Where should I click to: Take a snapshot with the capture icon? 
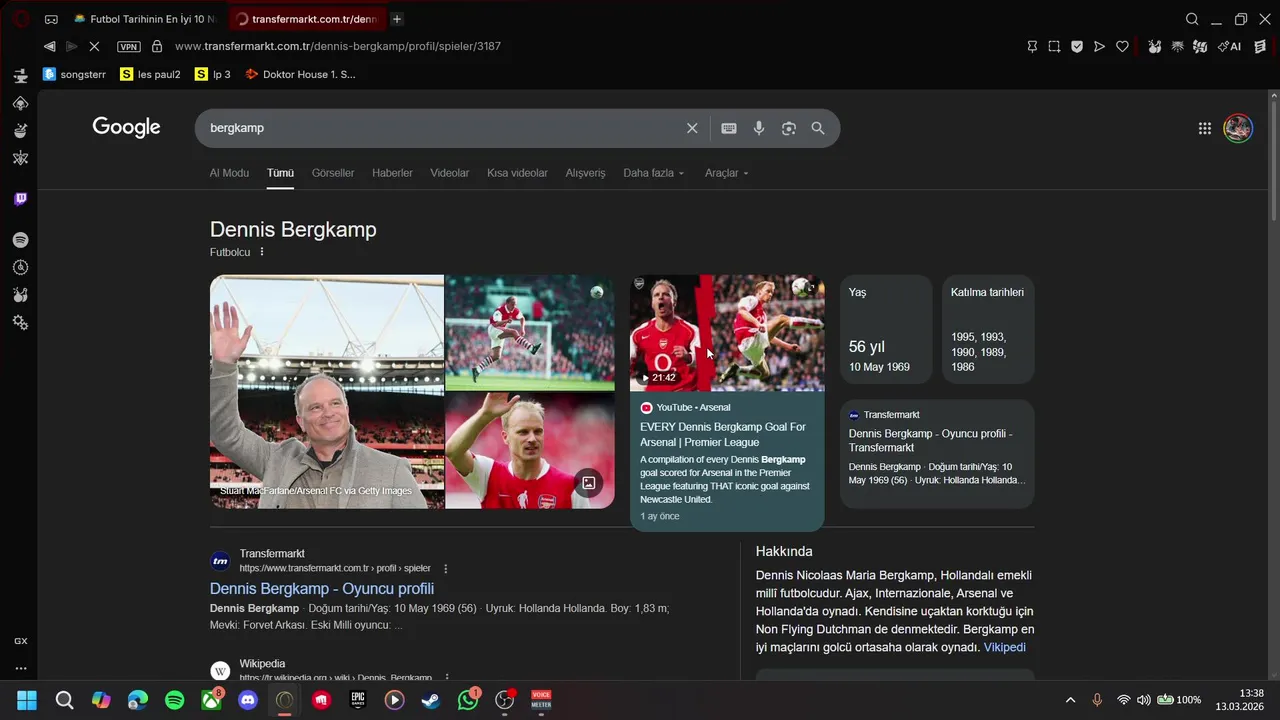point(1054,46)
